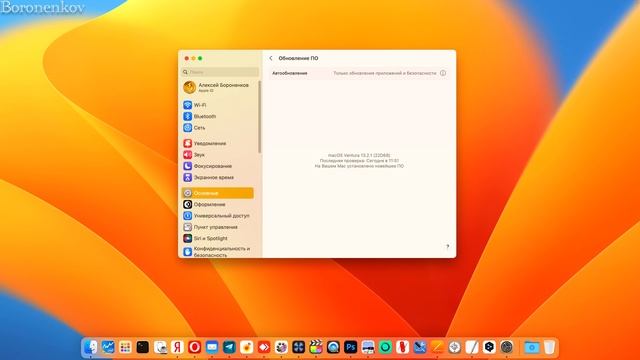Viewport: 640px width, 360px height.
Task: Launch Photoshop from the Dock
Action: coord(351,347)
